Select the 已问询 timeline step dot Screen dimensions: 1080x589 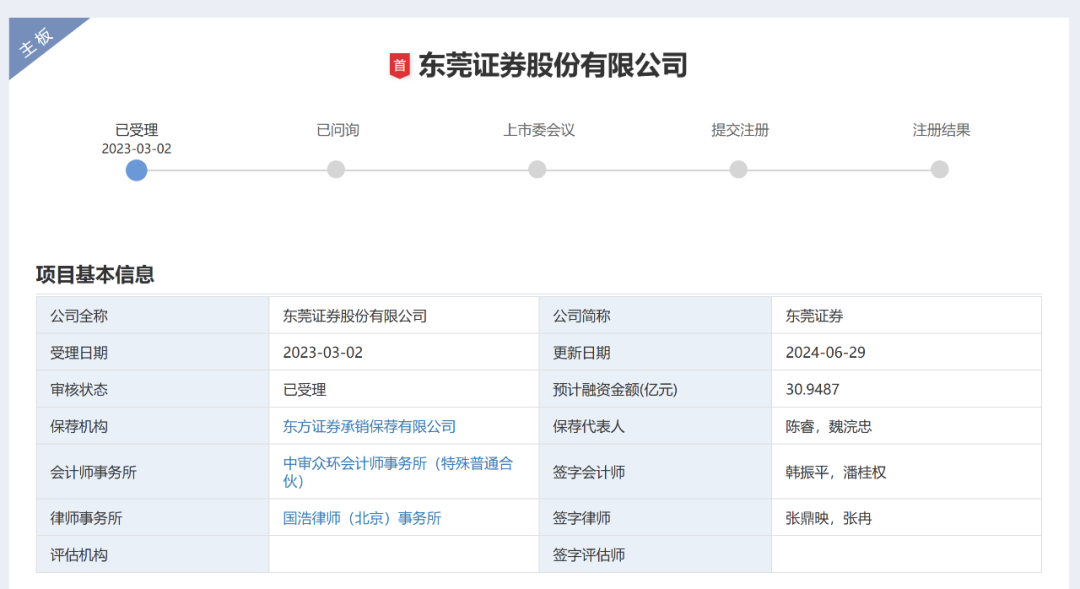tap(336, 169)
